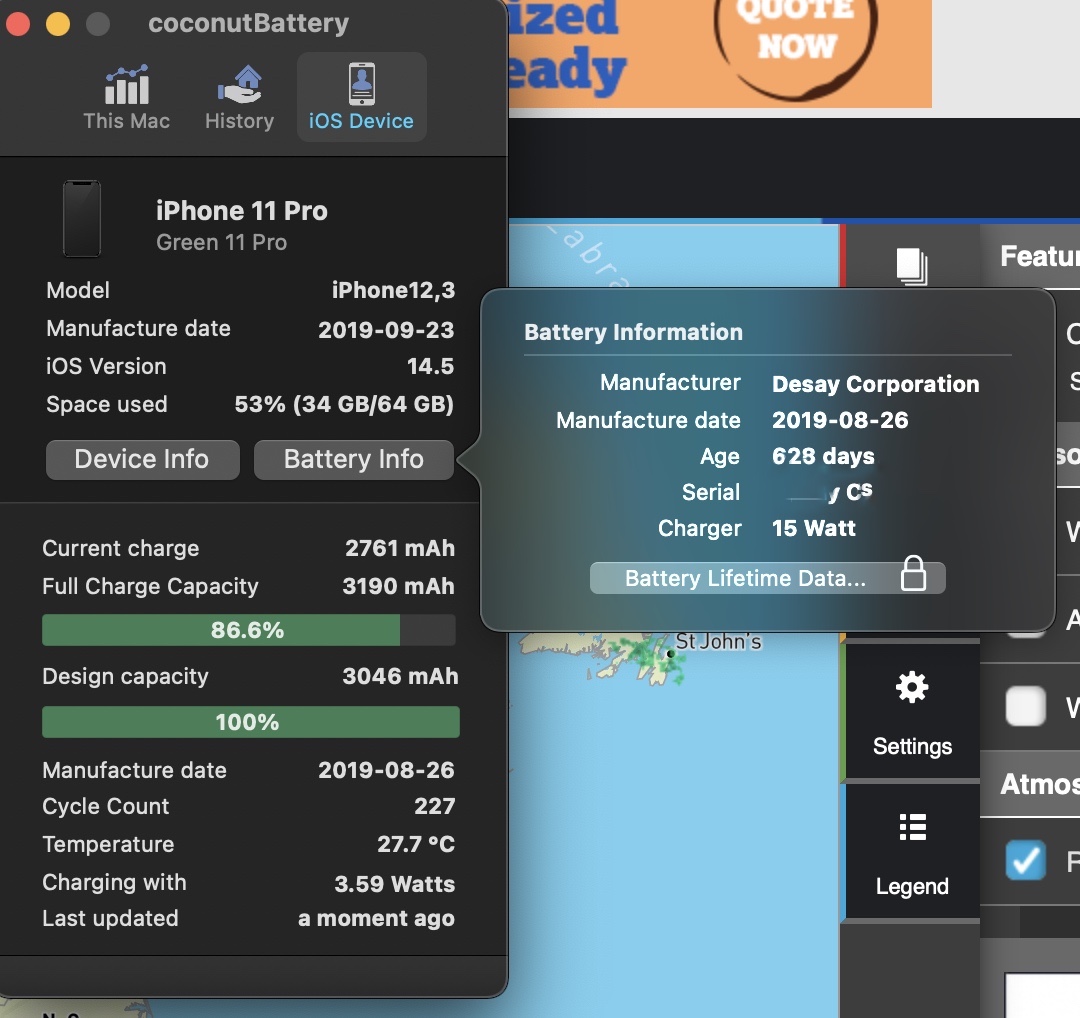Viewport: 1080px width, 1018px height.
Task: Click the Device Info button
Action: click(143, 459)
